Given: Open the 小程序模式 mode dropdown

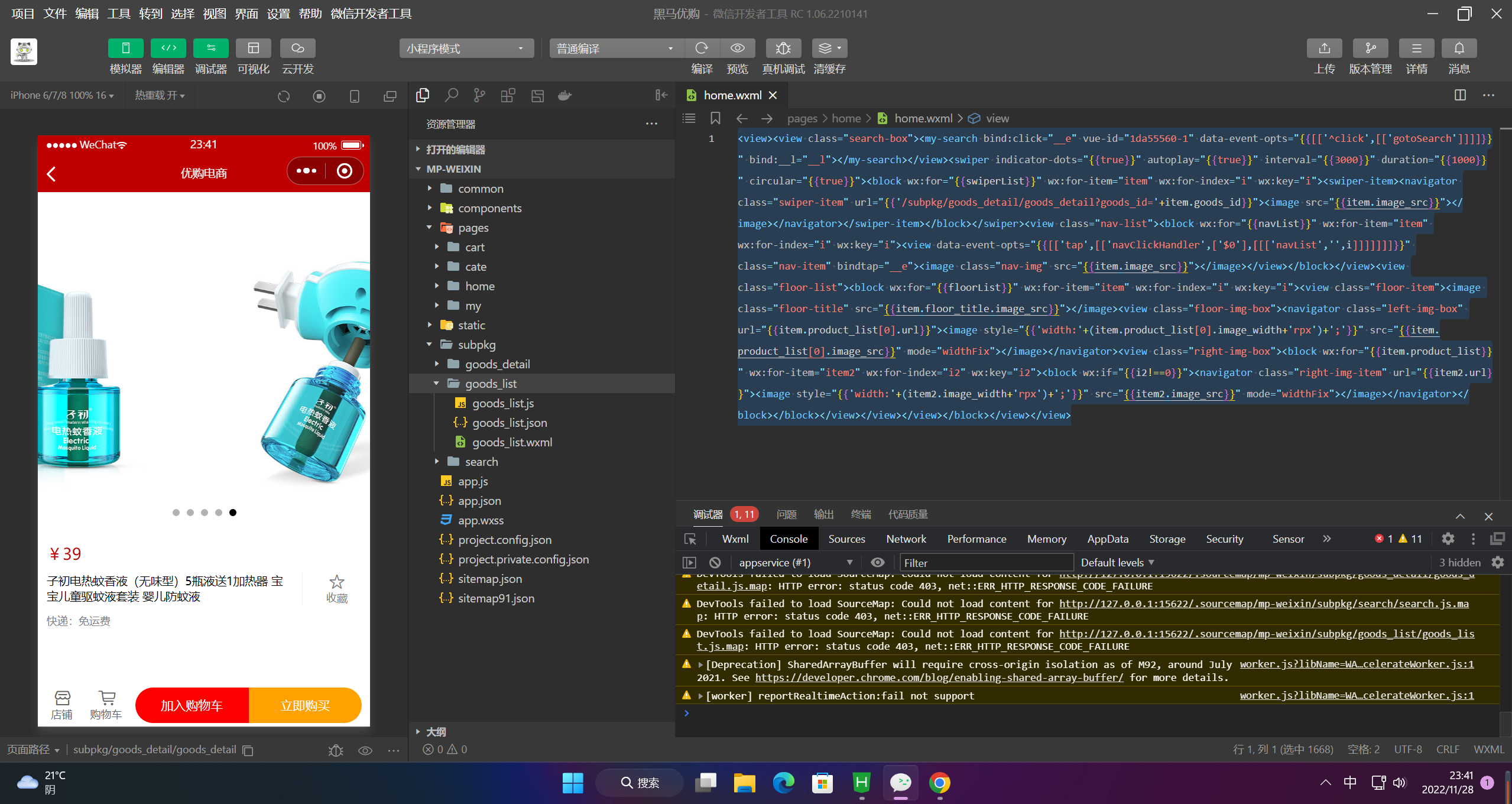Looking at the screenshot, I should (466, 48).
